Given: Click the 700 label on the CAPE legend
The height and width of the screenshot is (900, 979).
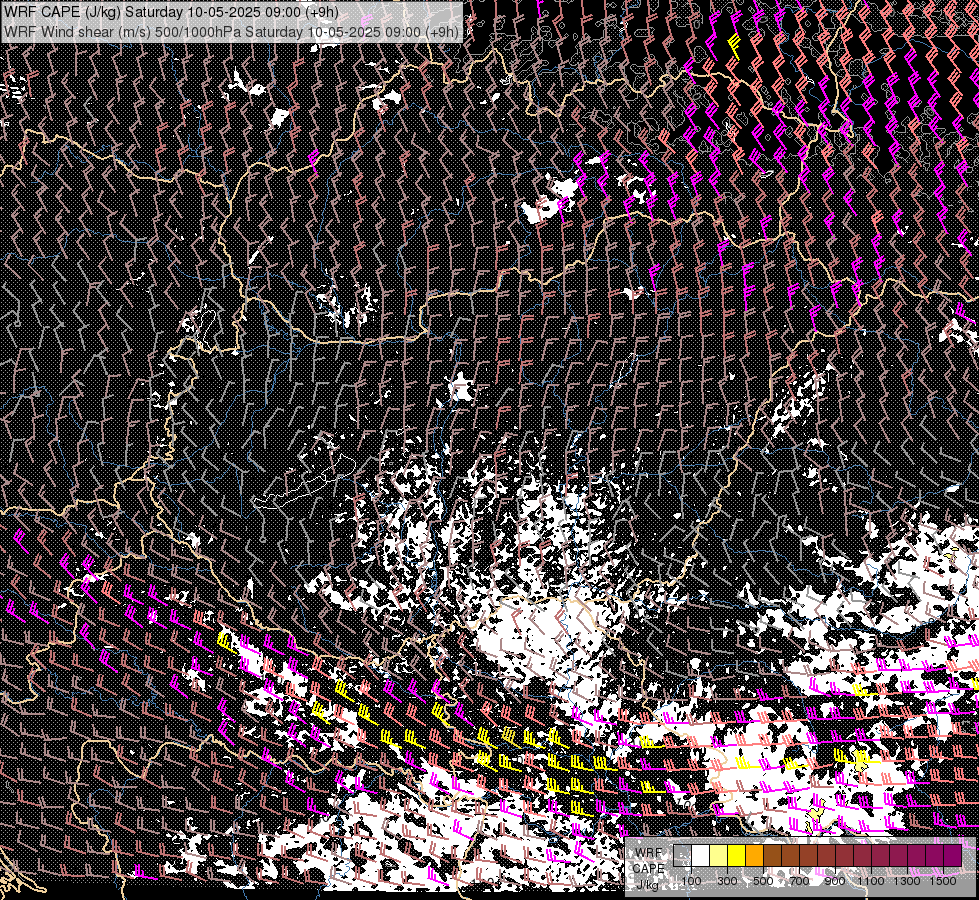Looking at the screenshot, I should [799, 881].
